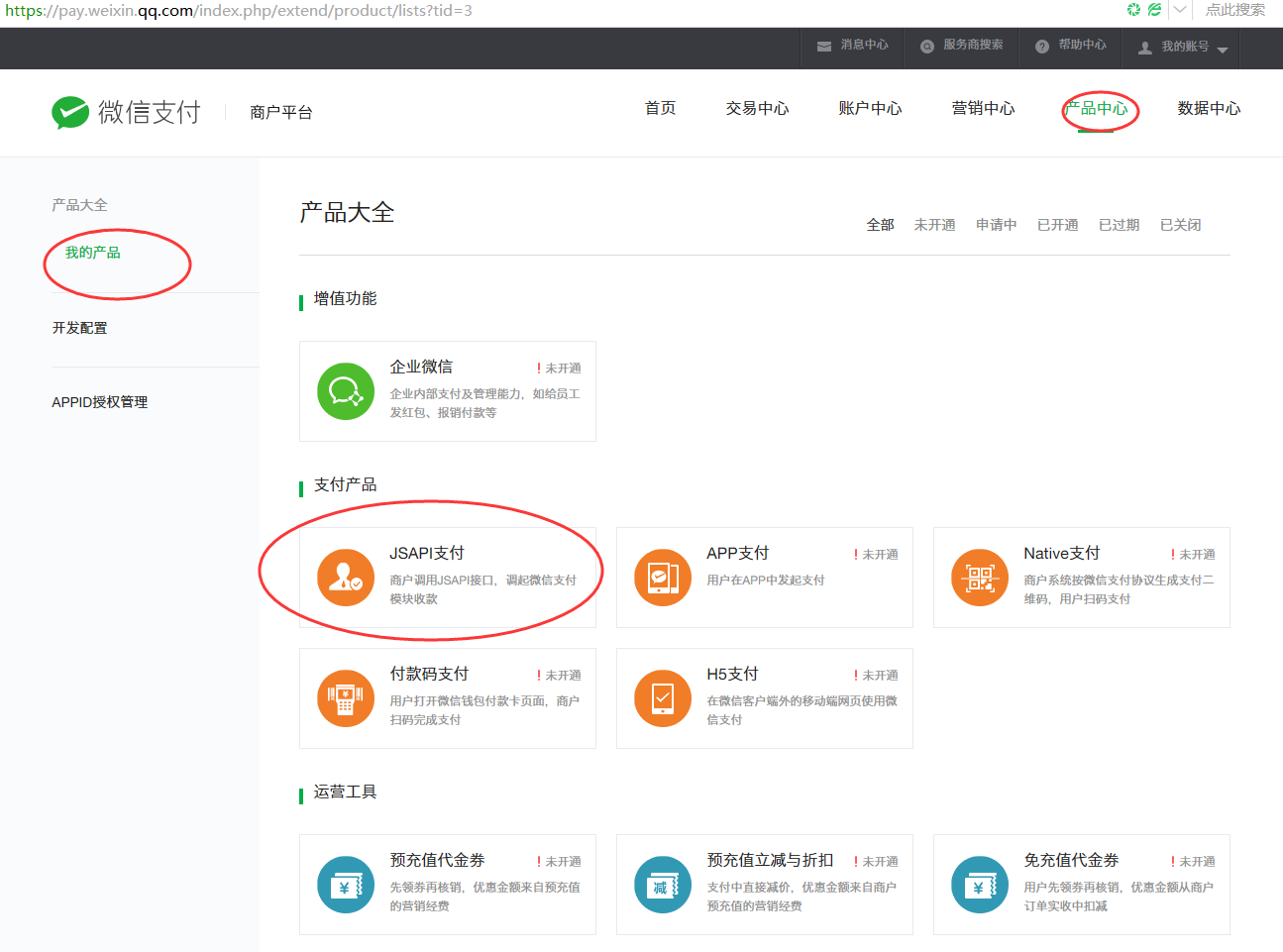1283x952 pixels.
Task: Select the 已过期 filter tab
Action: click(x=1120, y=225)
